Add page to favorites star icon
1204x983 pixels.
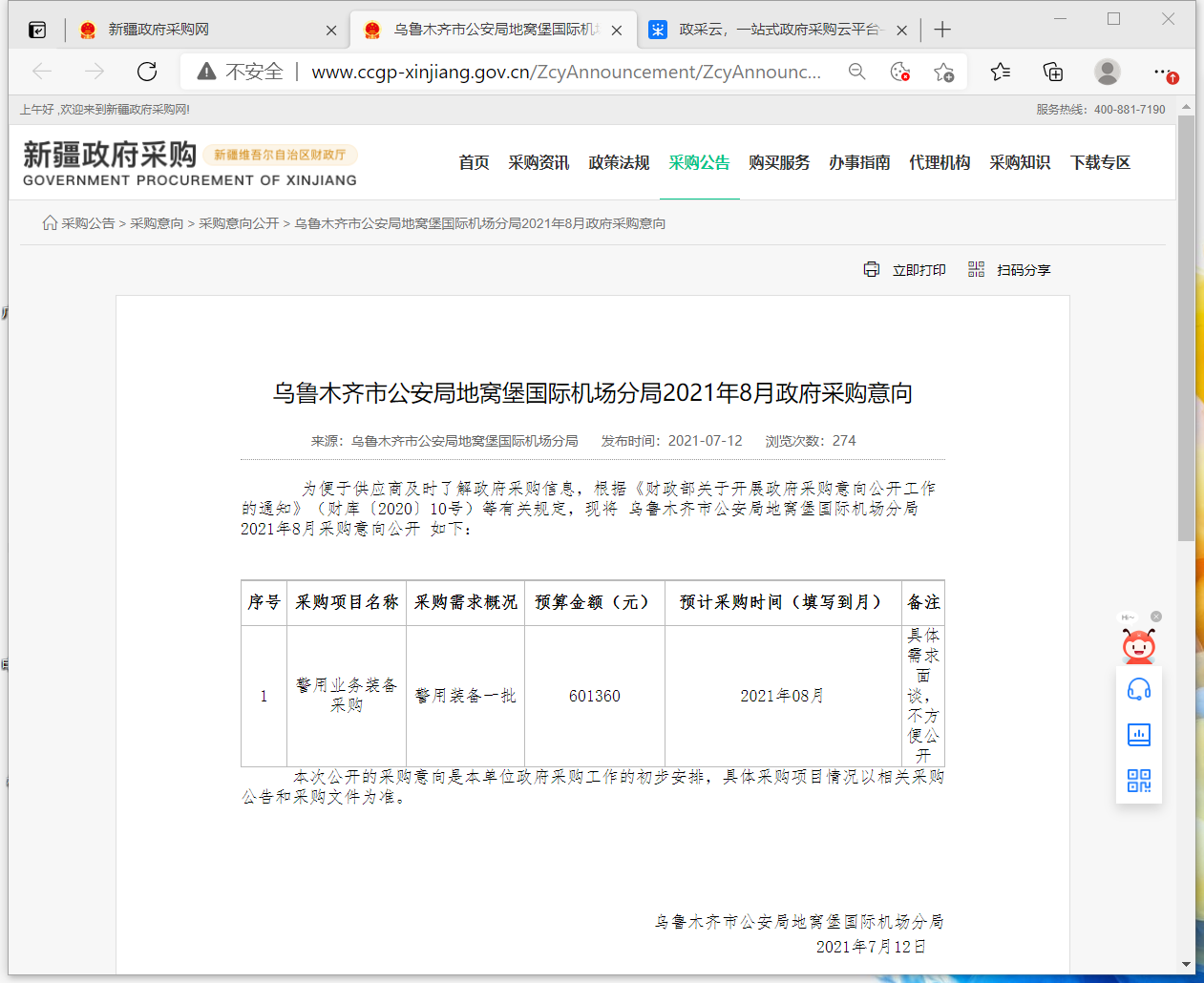click(943, 72)
